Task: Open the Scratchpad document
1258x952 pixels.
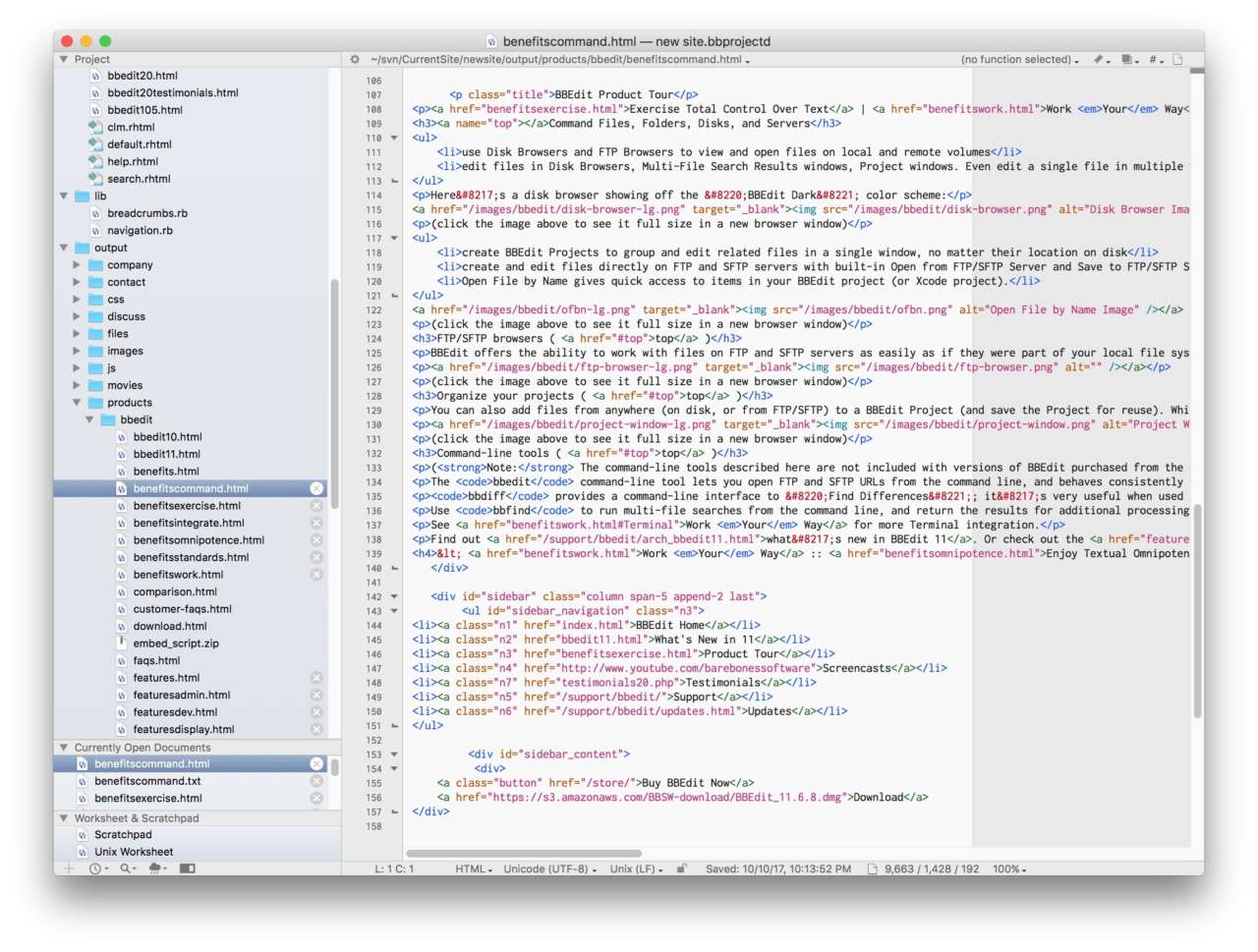Action: click(123, 835)
